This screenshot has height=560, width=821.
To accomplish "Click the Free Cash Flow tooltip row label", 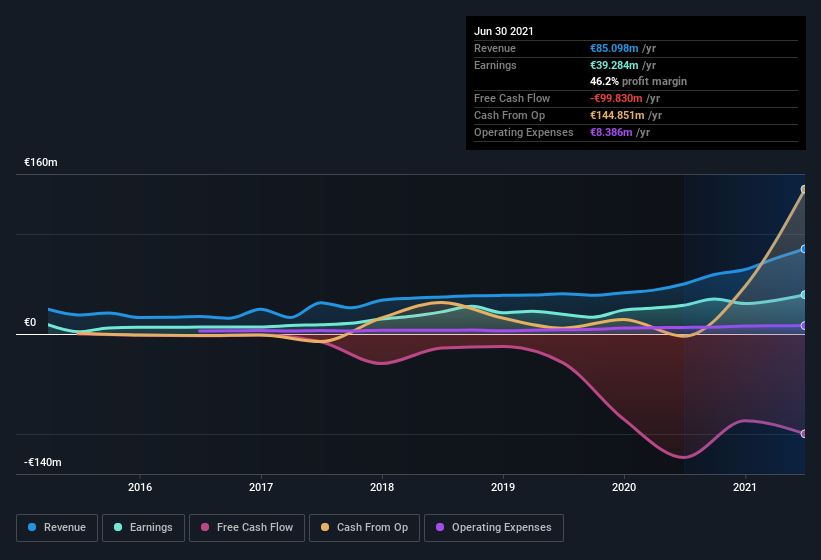I will pyautogui.click(x=512, y=98).
